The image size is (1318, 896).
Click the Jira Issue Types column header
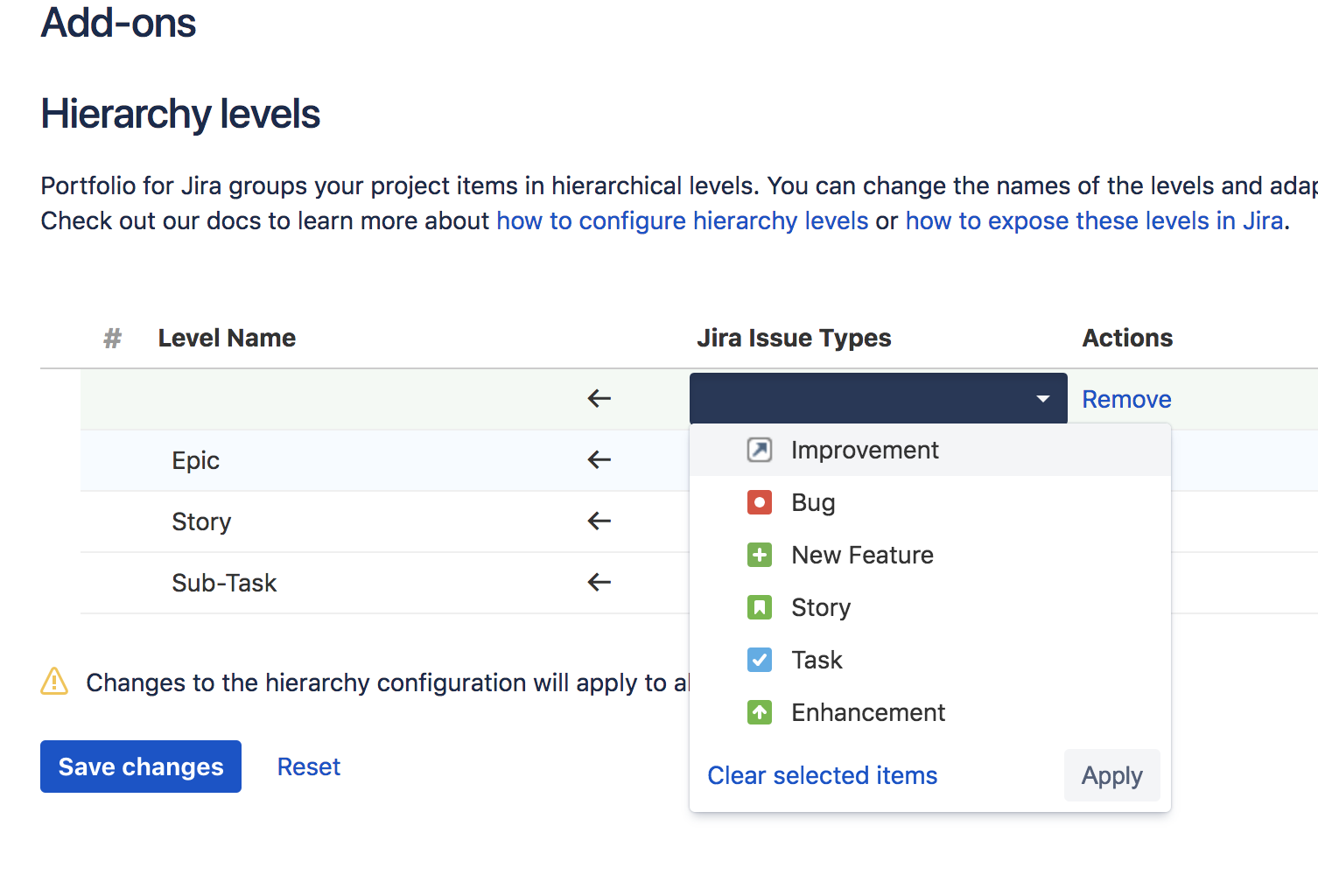point(794,338)
